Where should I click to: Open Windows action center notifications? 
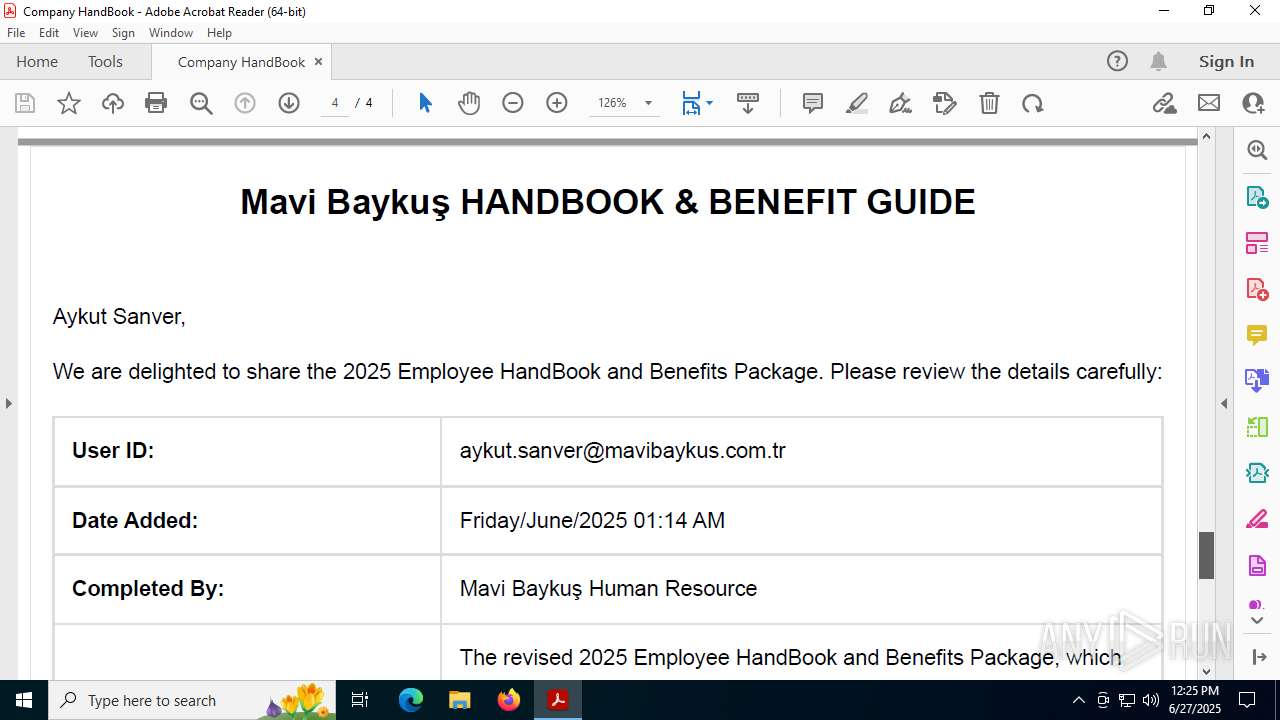pos(1247,700)
